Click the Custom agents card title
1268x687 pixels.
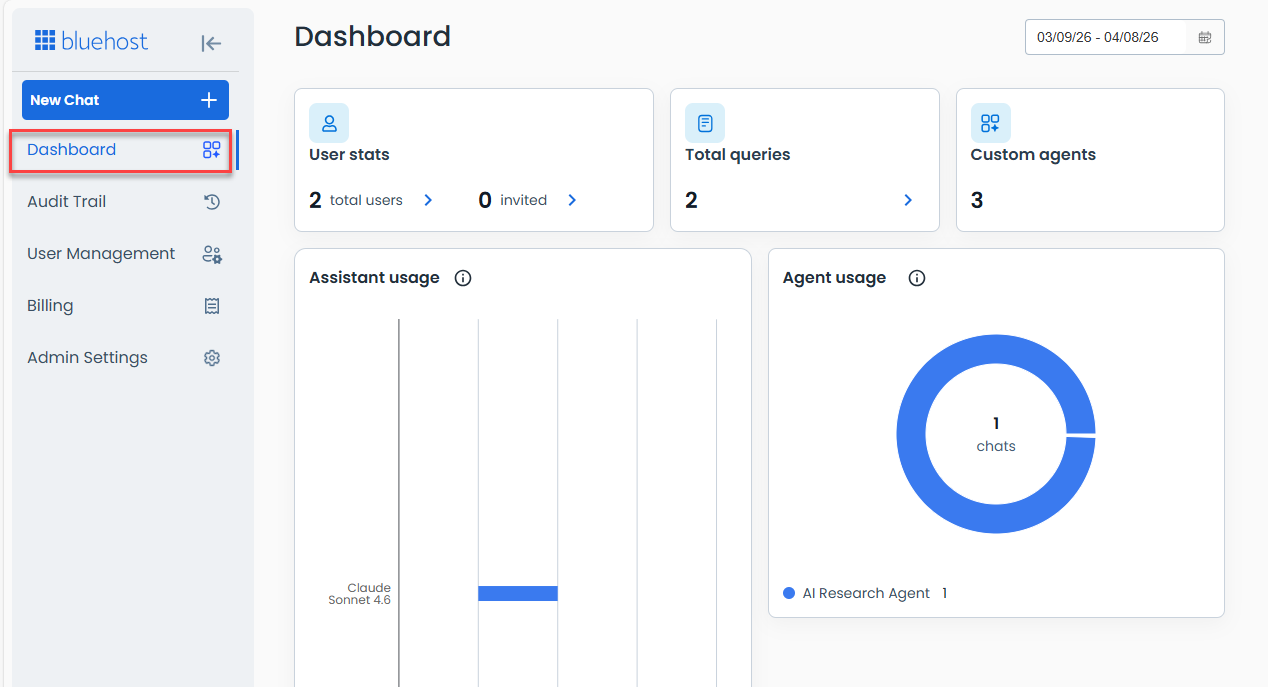1033,155
